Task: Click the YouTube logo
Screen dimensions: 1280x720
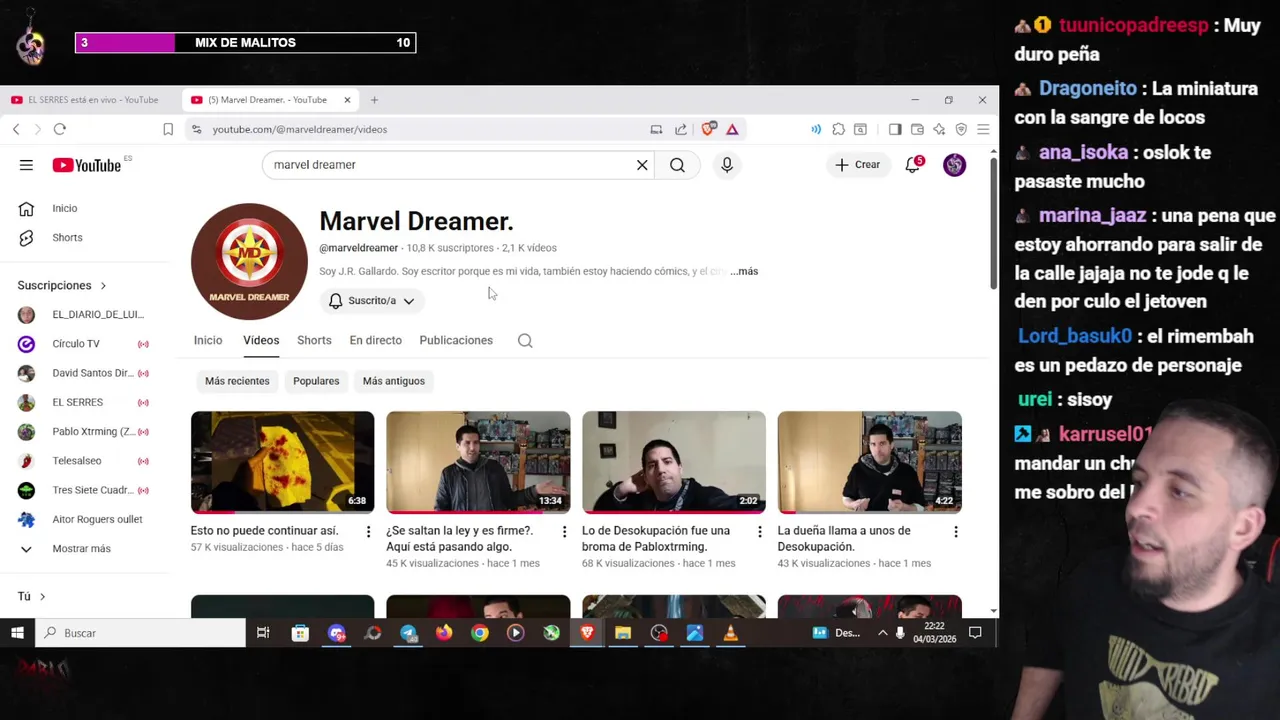Action: (86, 165)
